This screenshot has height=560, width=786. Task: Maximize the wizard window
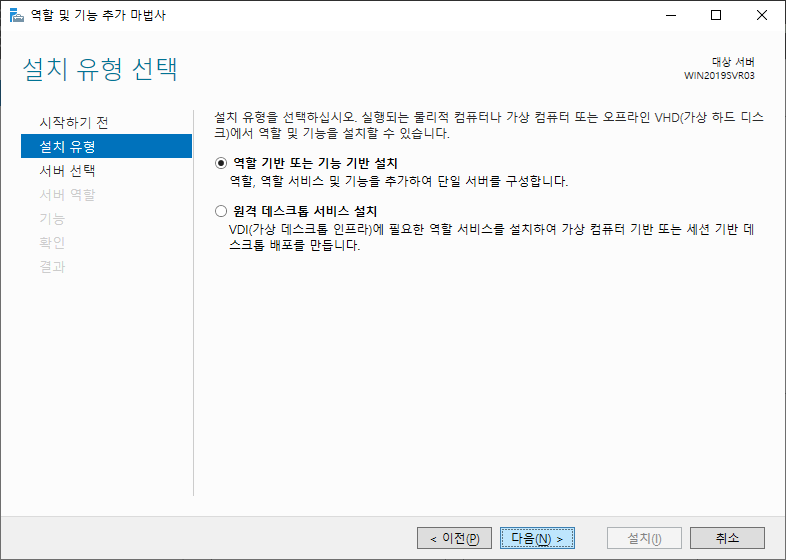[x=716, y=15]
